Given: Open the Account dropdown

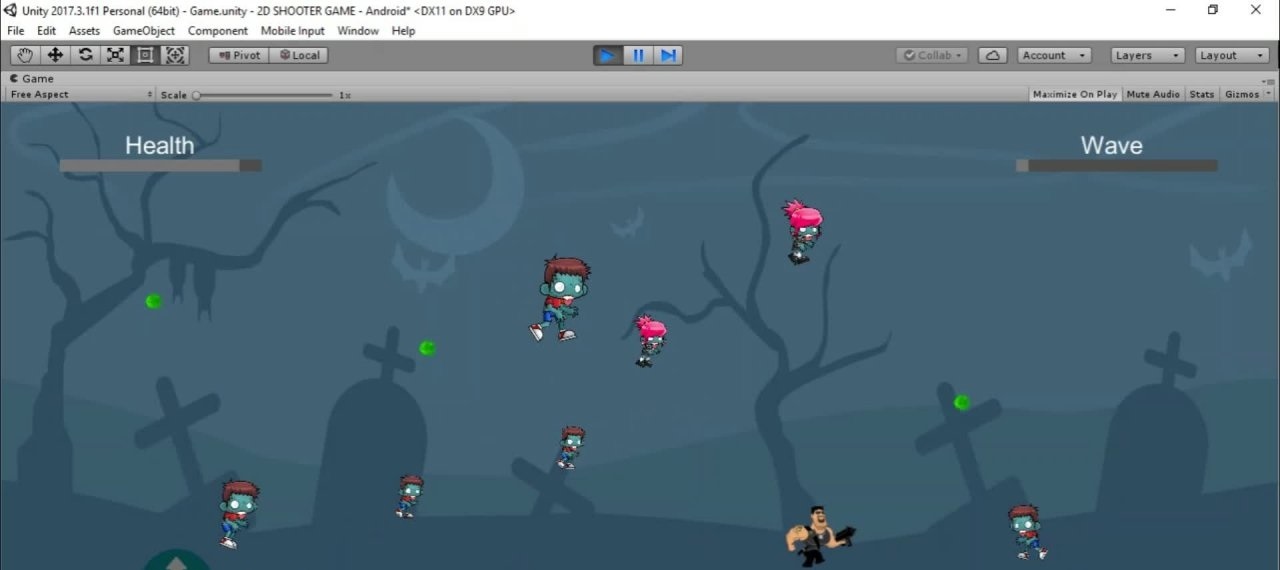Looking at the screenshot, I should tap(1054, 55).
